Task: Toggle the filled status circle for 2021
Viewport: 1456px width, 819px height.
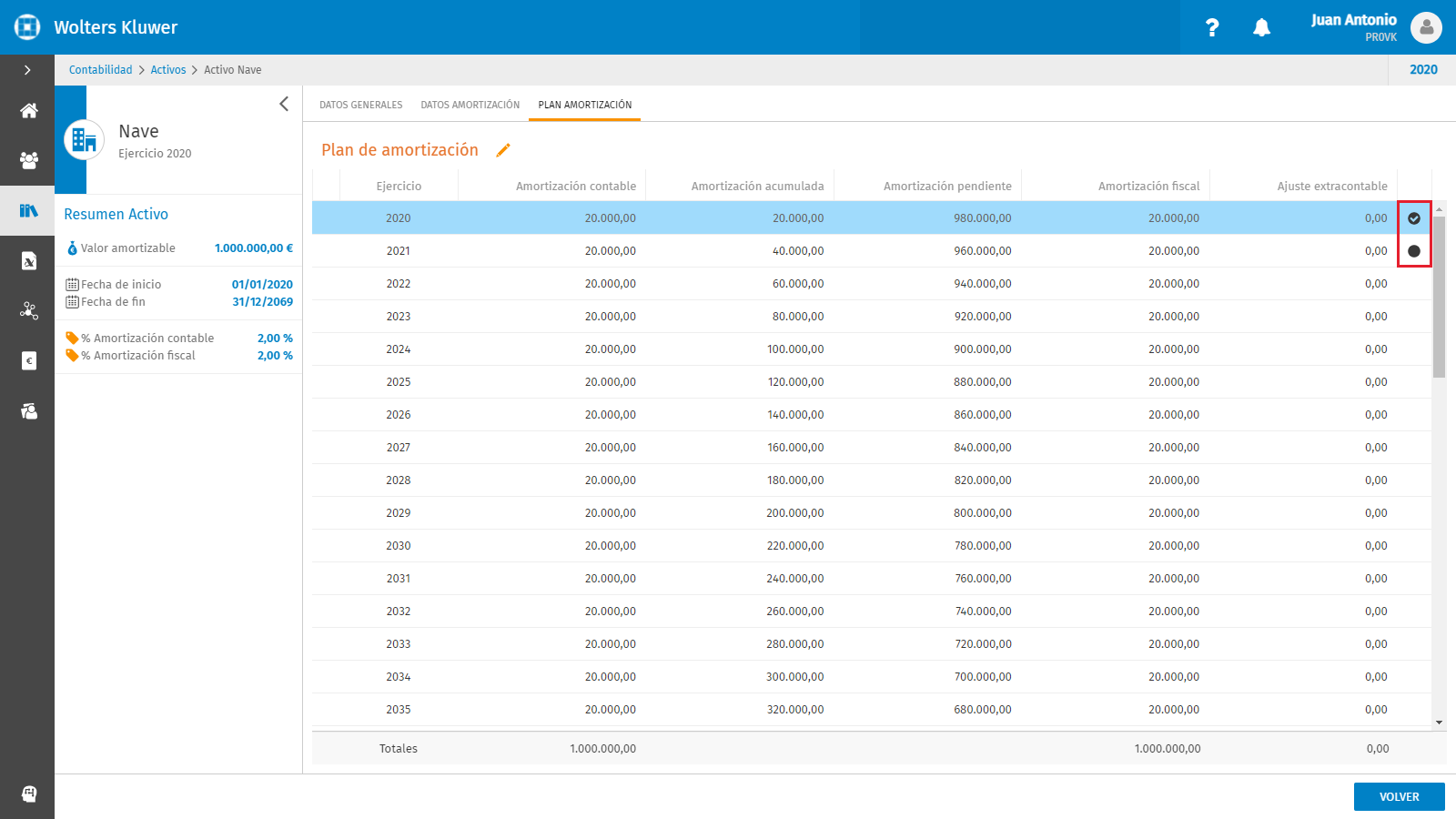Action: (x=1414, y=251)
